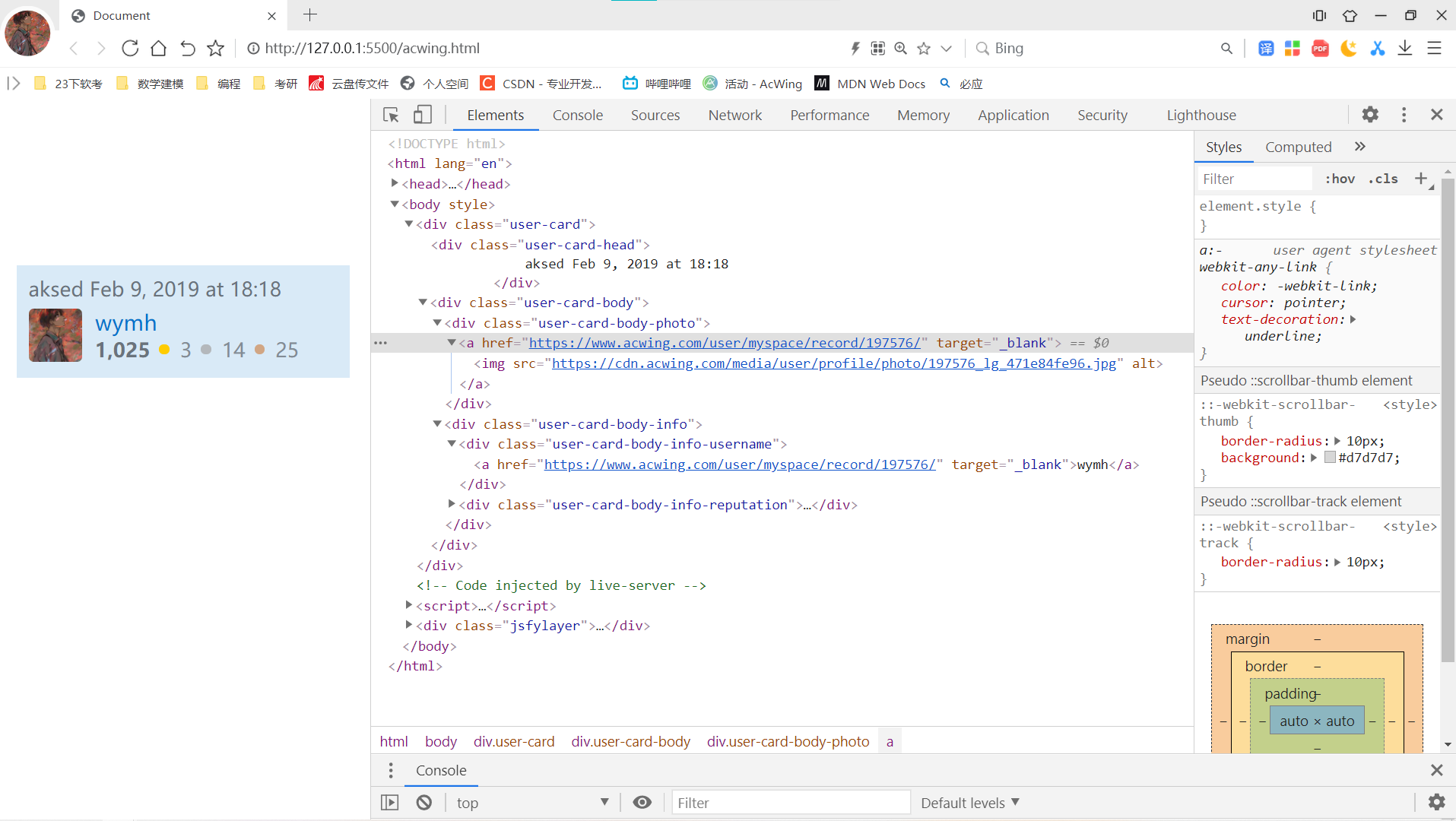Toggle the .cls class editor

point(1383,179)
